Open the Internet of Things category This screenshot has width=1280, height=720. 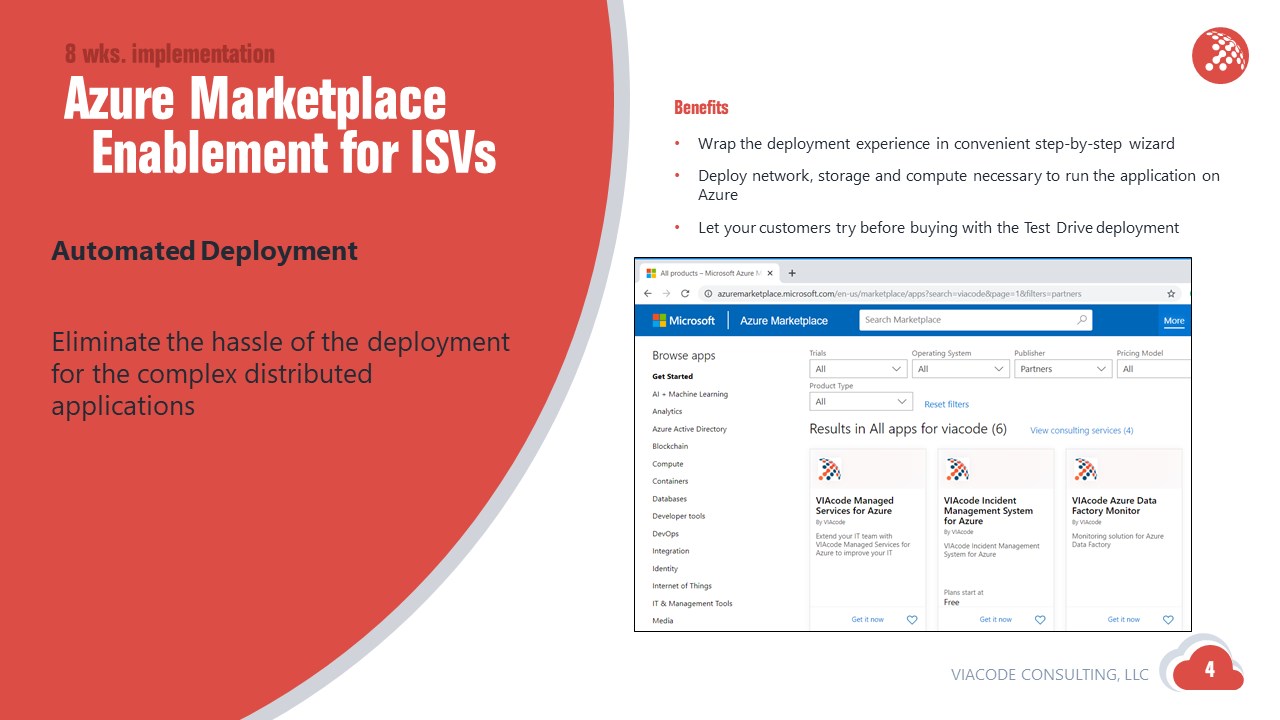coord(682,586)
